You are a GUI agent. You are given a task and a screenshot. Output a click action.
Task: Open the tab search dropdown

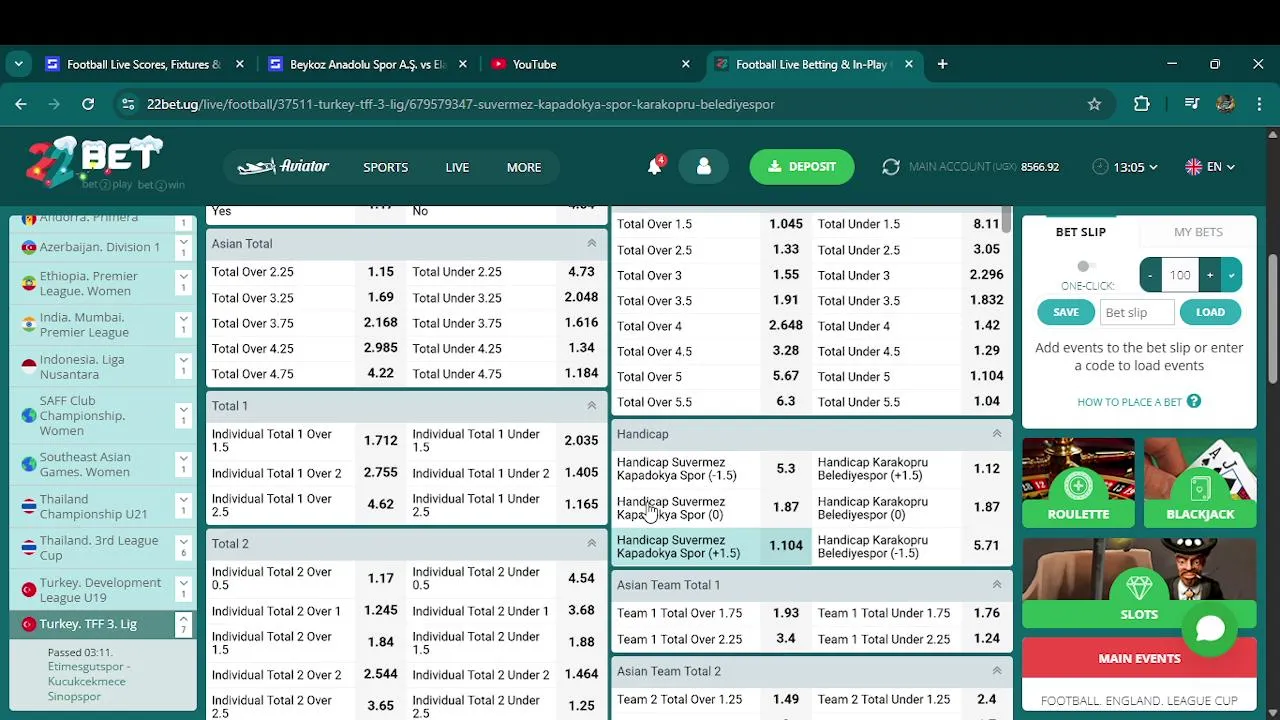pyautogui.click(x=18, y=64)
